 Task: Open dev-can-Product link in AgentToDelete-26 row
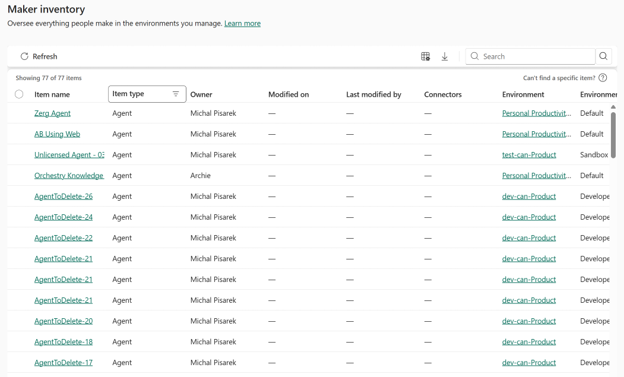[529, 196]
